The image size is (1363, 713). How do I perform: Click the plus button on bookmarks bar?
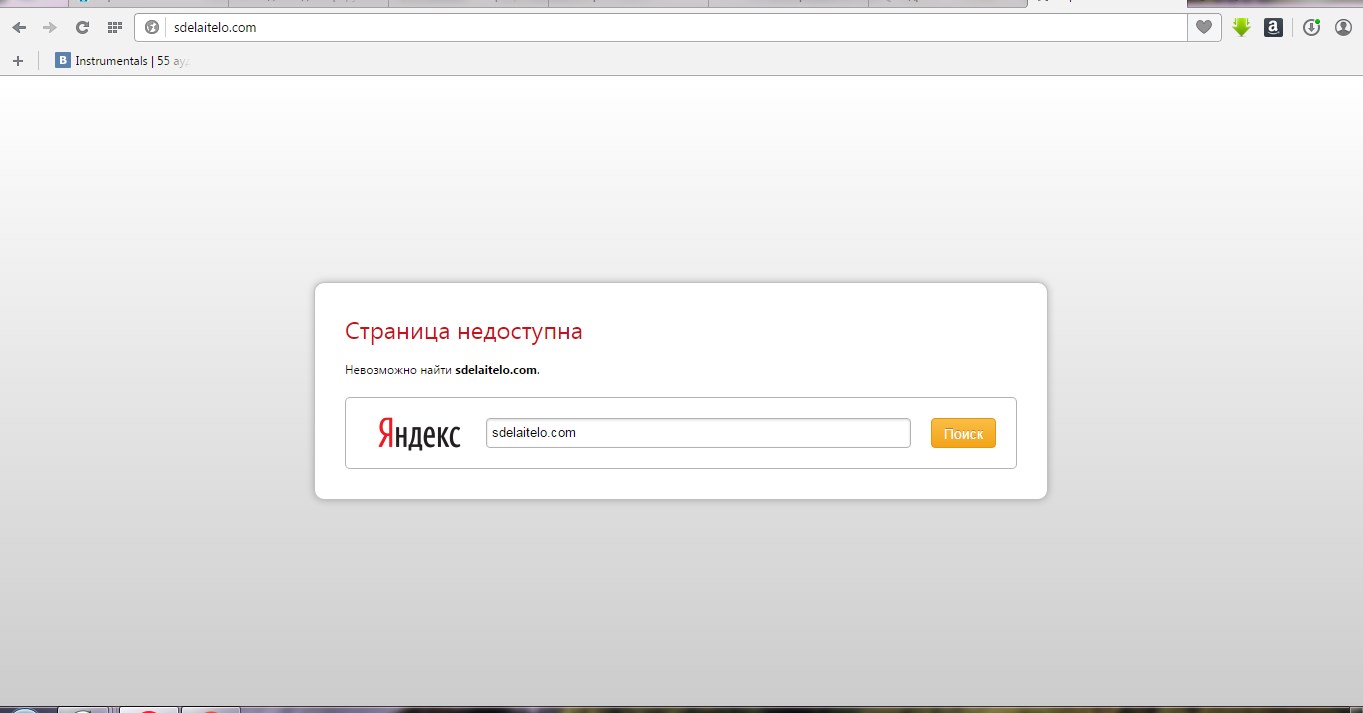[17, 61]
